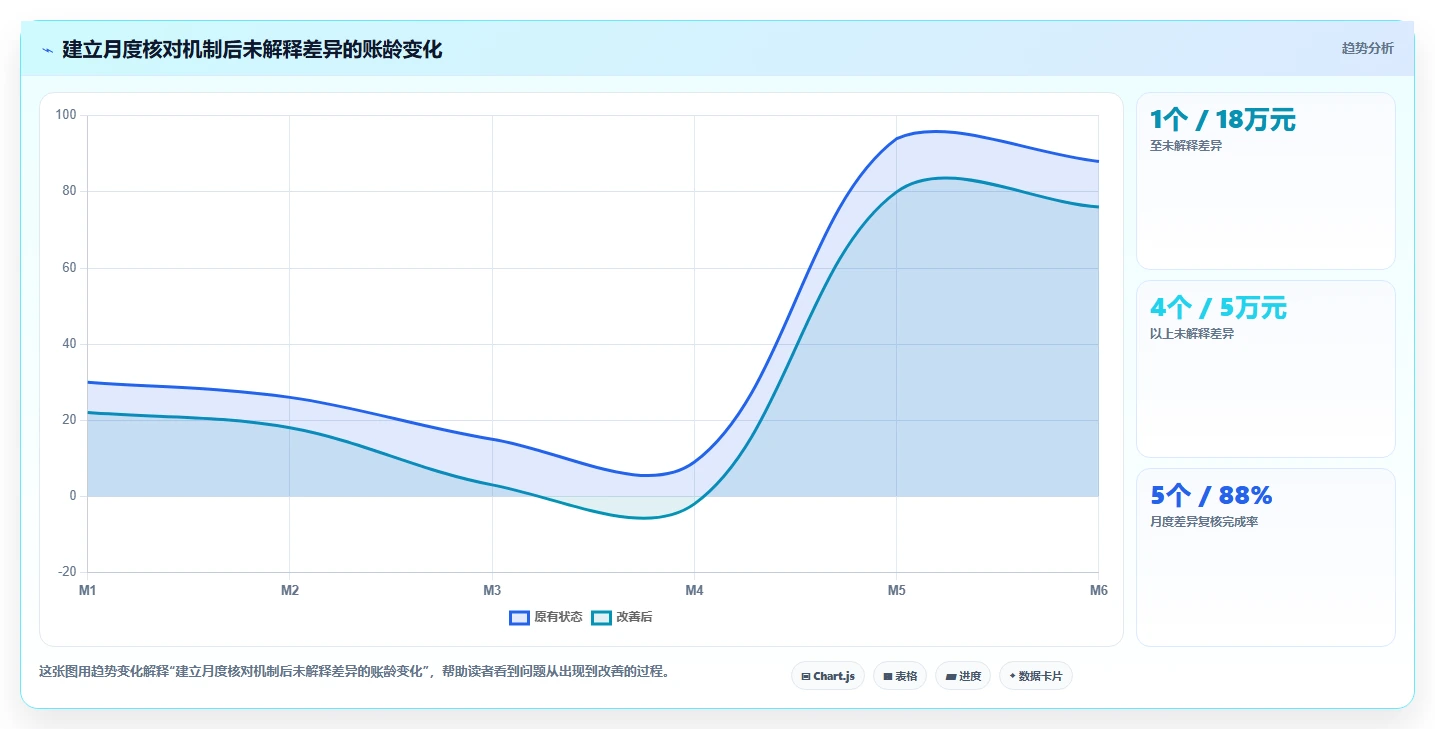Click the 表格 chip icon
1435x729 pixels.
pos(887,677)
